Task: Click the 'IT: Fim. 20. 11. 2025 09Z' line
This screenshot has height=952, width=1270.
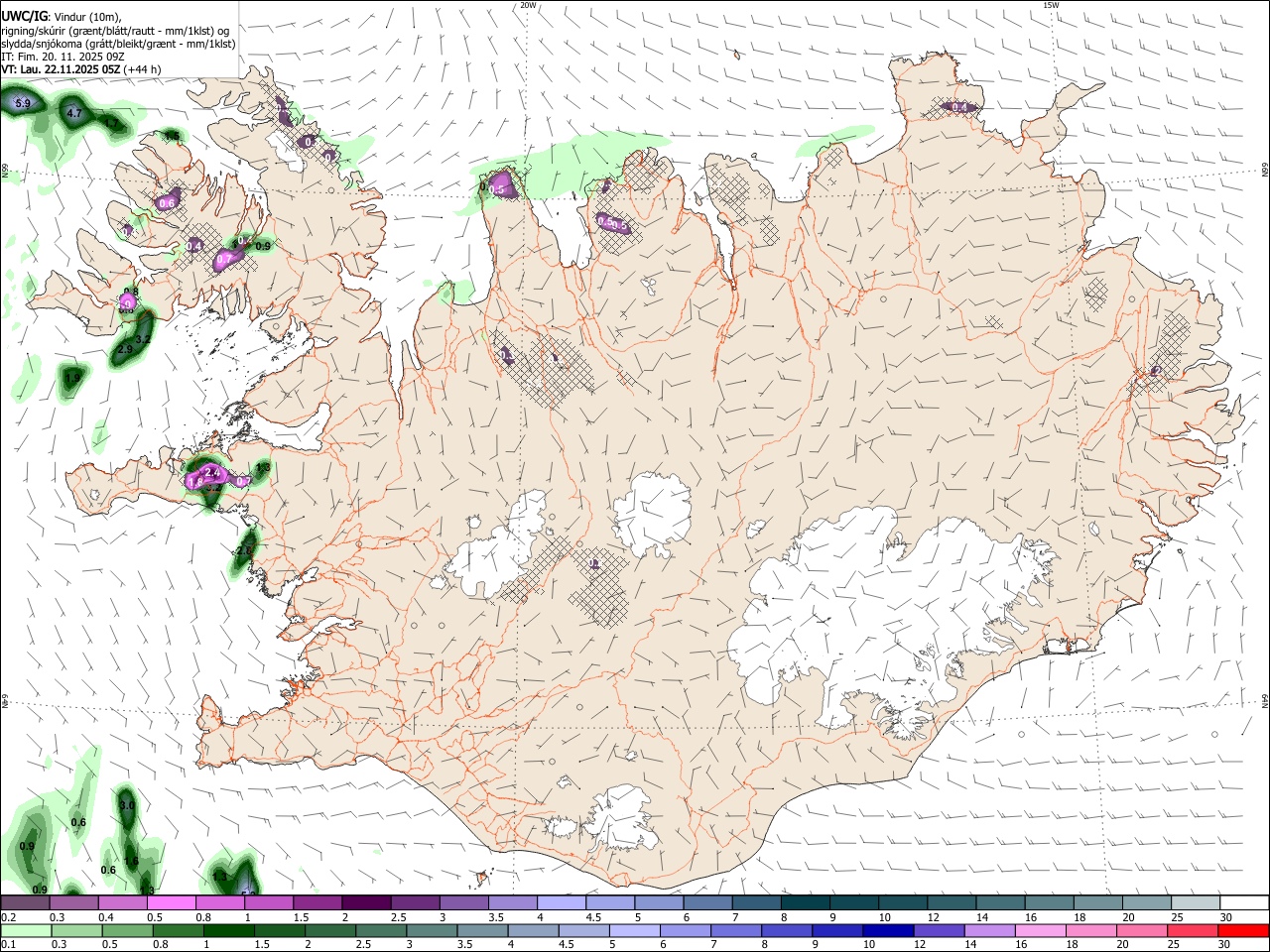Action: [x=62, y=57]
